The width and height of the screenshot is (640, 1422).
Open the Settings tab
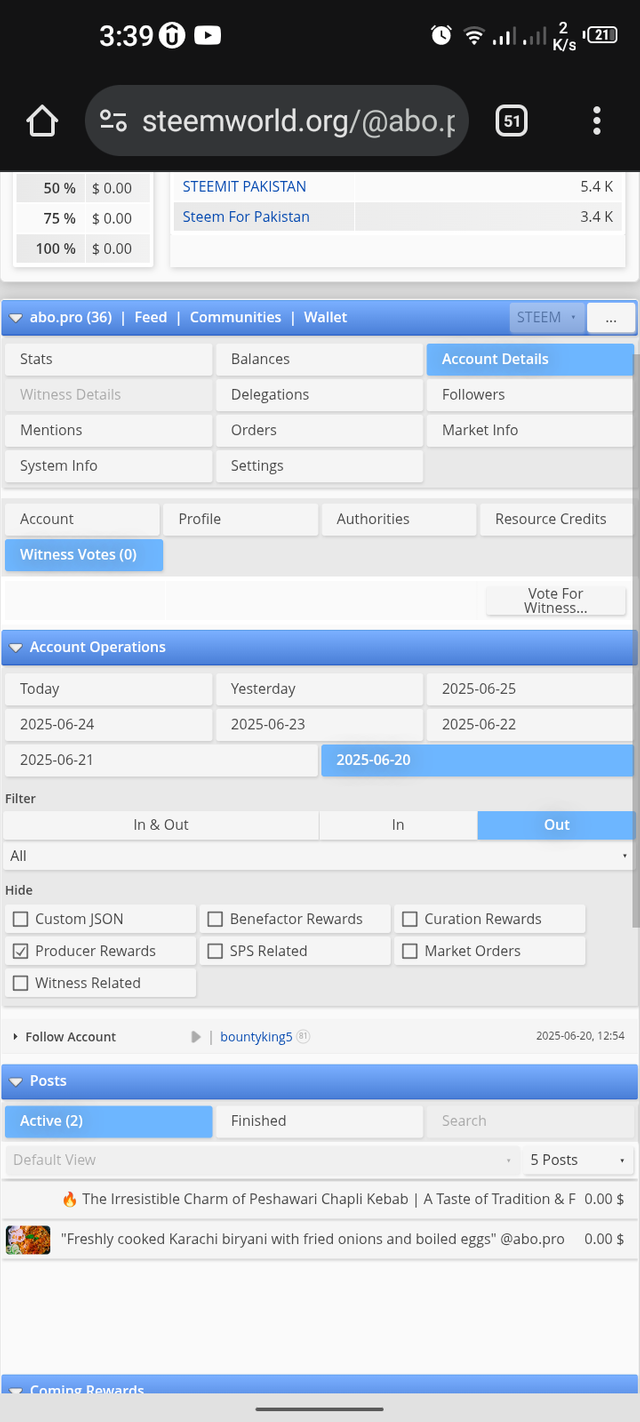coord(319,466)
